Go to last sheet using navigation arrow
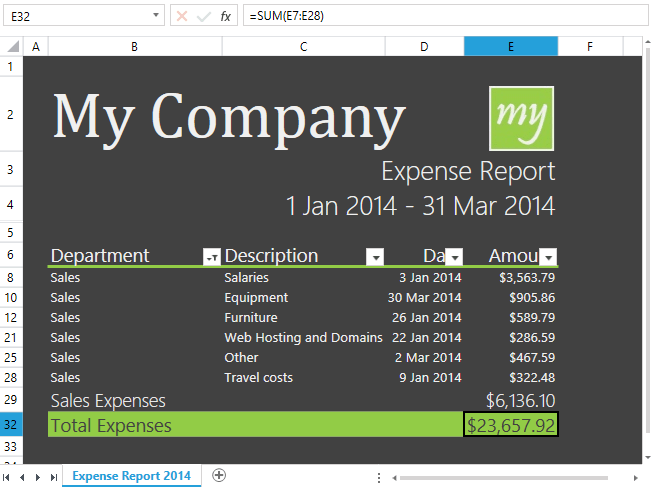The image size is (653, 488). pyautogui.click(x=51, y=476)
